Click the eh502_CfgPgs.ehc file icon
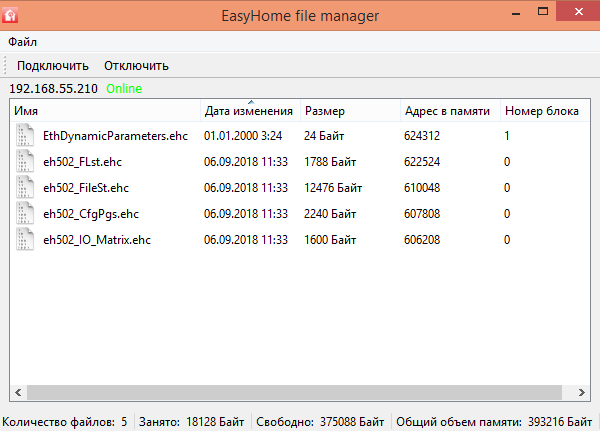 coord(25,213)
